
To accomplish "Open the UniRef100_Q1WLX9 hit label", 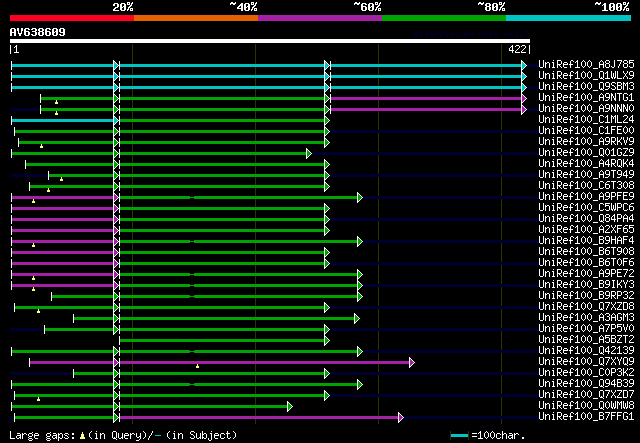I will [586, 76].
